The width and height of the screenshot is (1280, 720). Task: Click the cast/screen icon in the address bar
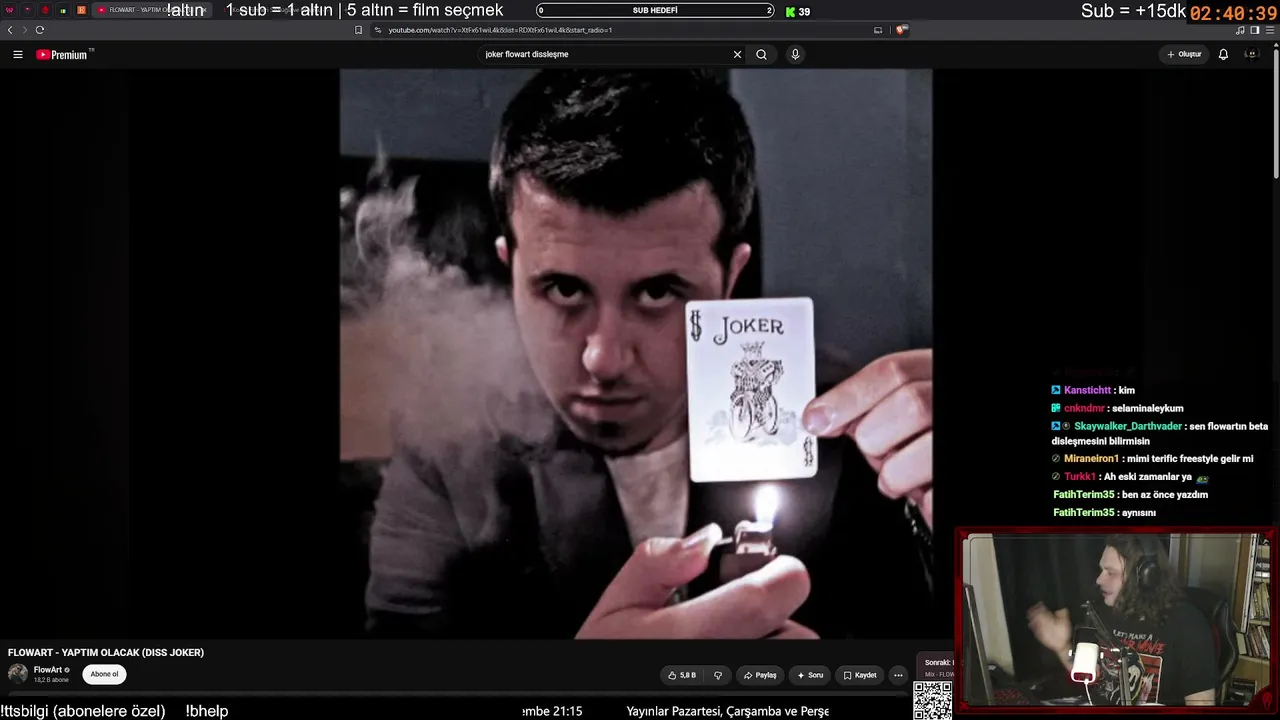click(878, 30)
